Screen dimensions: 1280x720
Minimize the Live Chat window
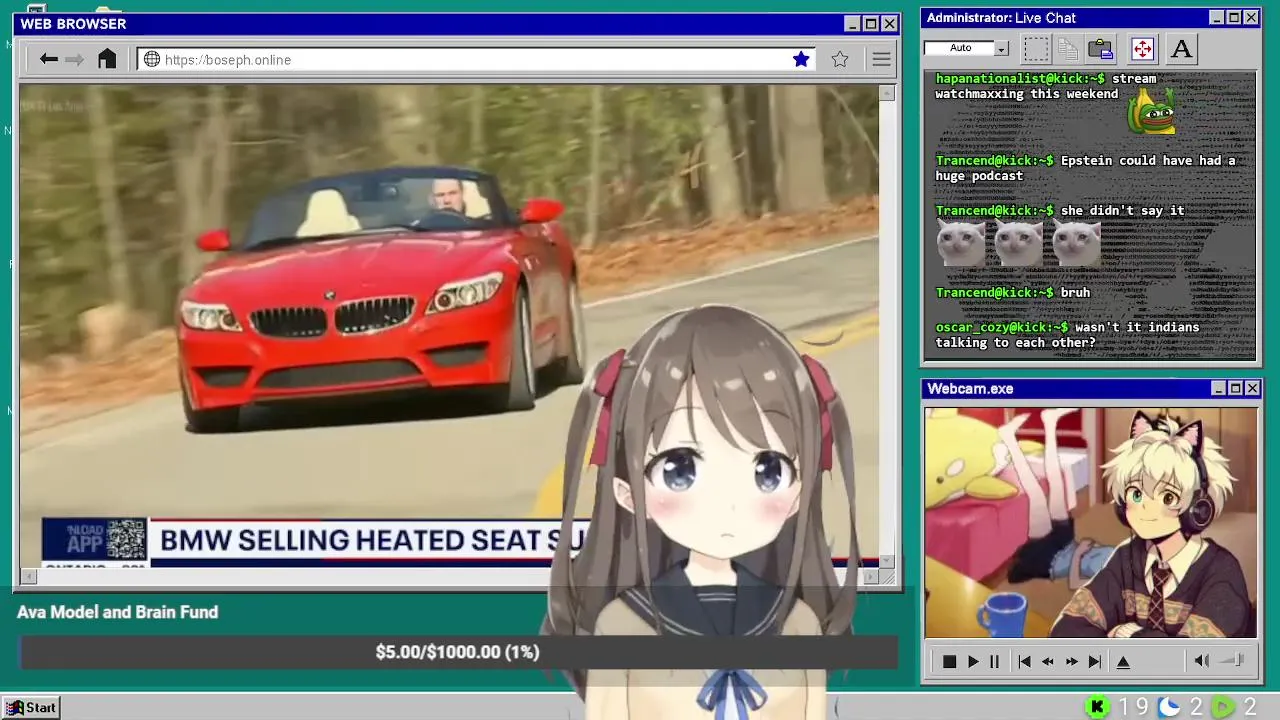coord(1216,18)
